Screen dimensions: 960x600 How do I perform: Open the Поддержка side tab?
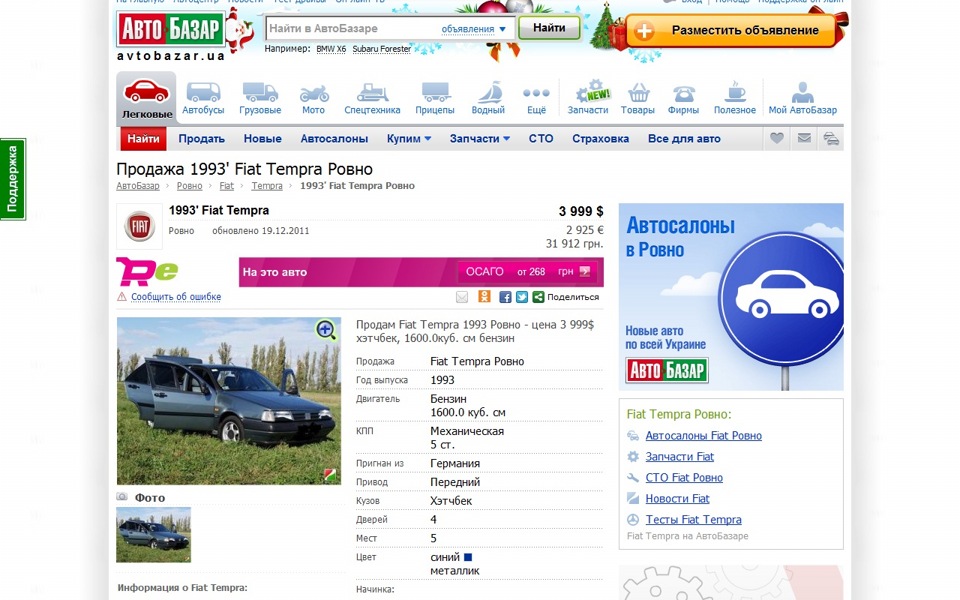13,179
